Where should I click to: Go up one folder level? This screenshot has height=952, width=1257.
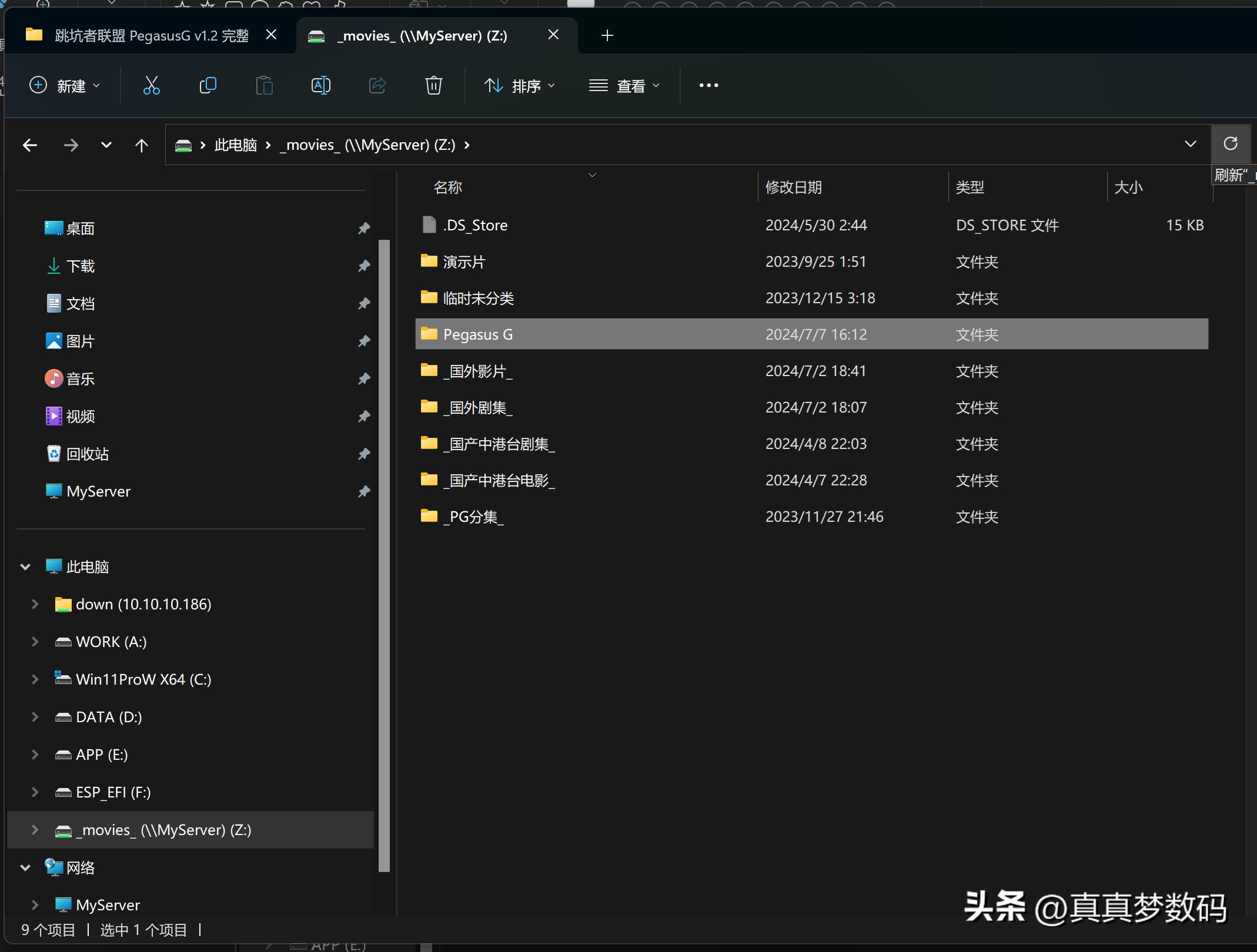[x=142, y=145]
